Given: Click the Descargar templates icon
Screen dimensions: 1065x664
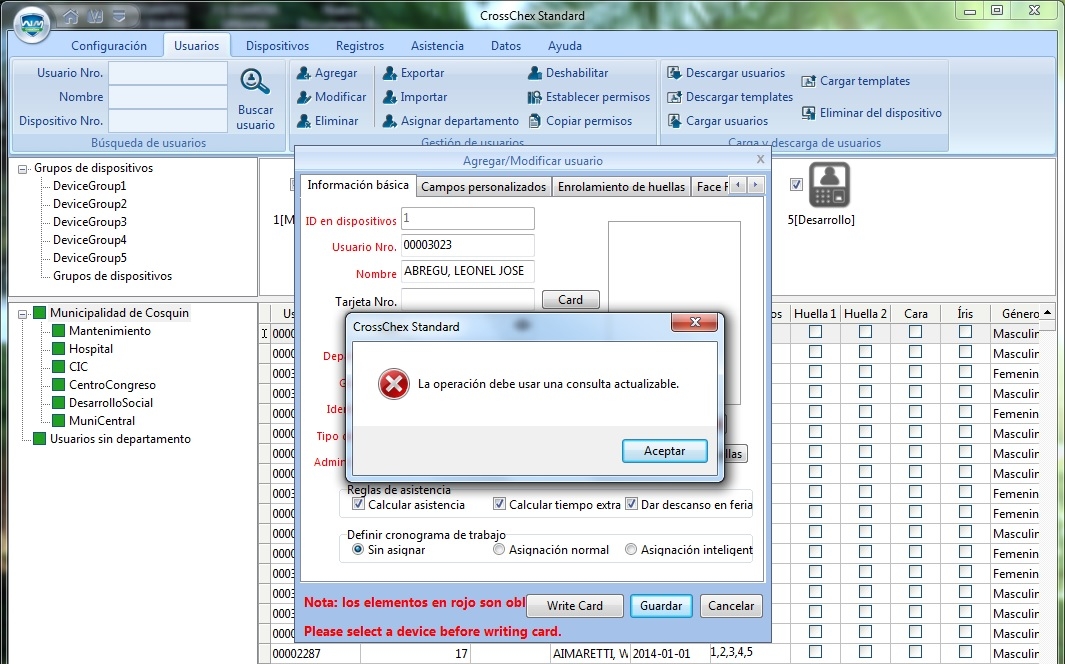Looking at the screenshot, I should pyautogui.click(x=674, y=97).
